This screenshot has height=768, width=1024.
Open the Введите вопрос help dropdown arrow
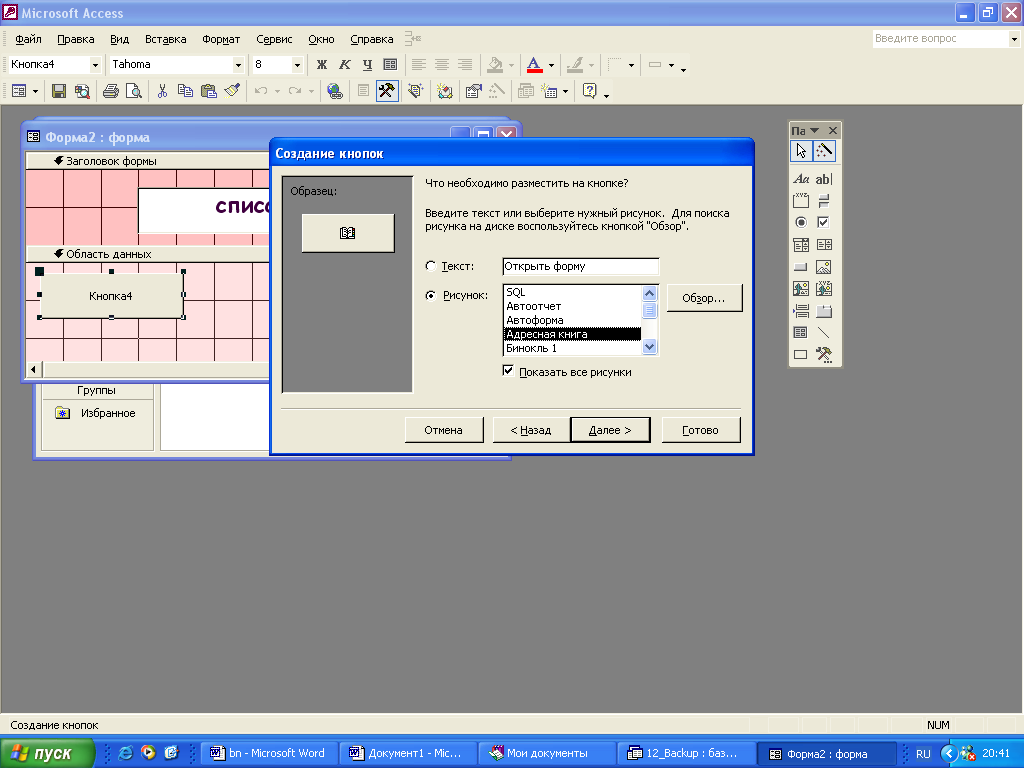(1014, 39)
